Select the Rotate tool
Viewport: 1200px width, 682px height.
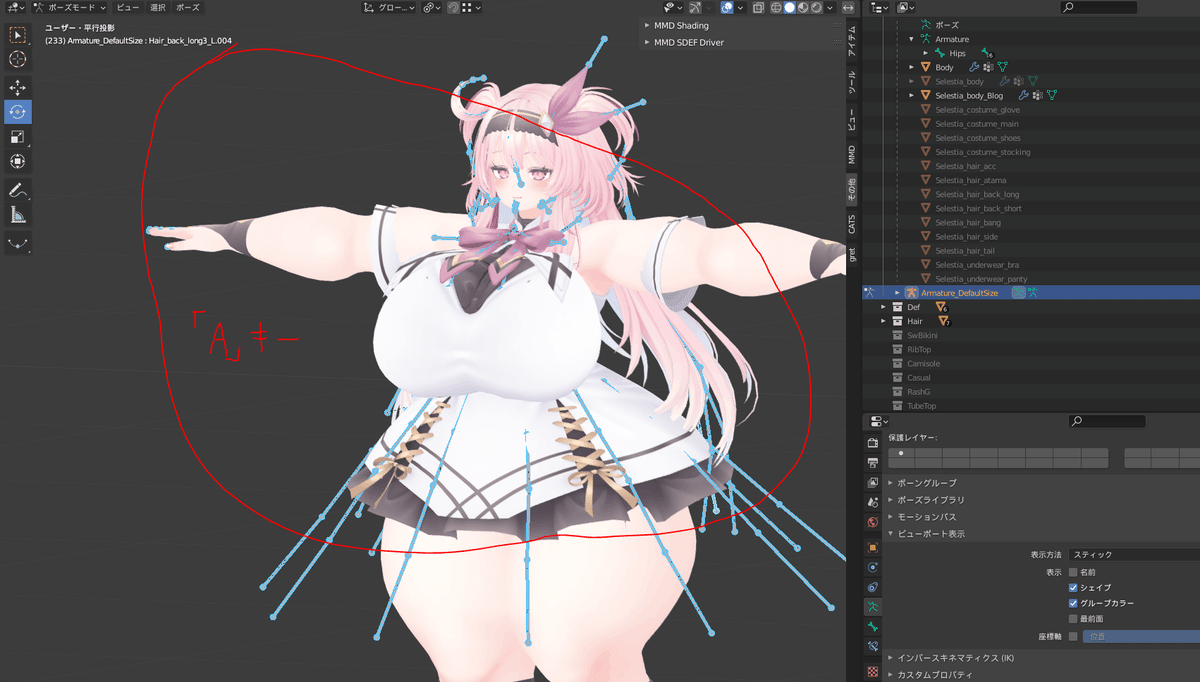tap(18, 112)
